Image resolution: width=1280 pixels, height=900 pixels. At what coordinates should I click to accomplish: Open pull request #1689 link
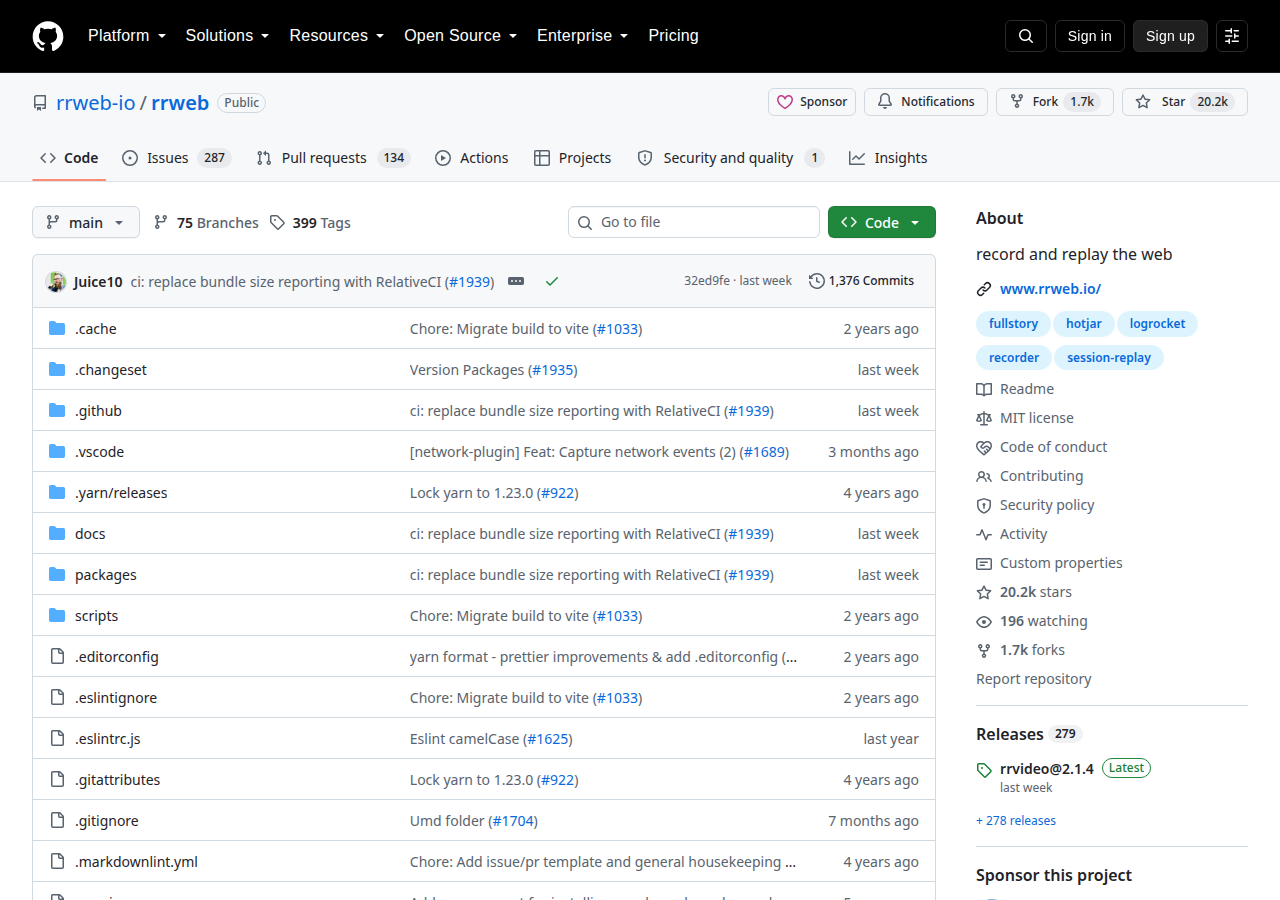click(764, 452)
